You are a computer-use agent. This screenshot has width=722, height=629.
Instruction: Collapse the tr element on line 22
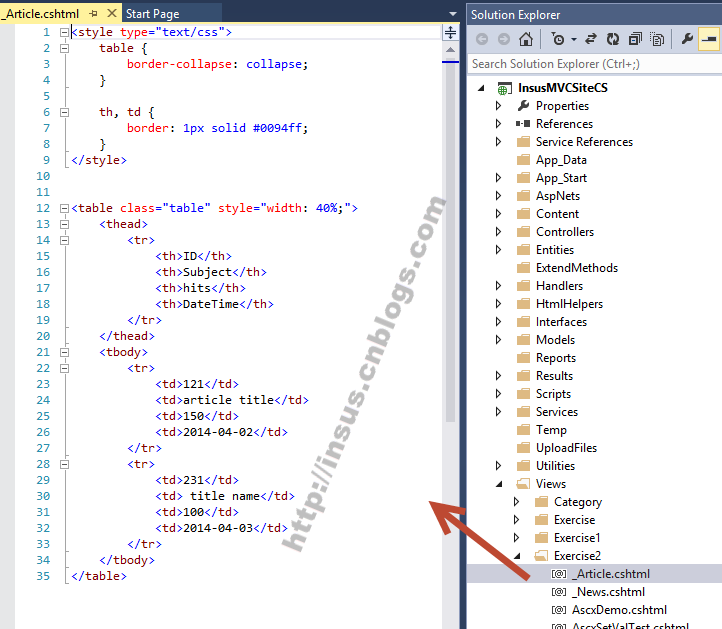point(64,368)
